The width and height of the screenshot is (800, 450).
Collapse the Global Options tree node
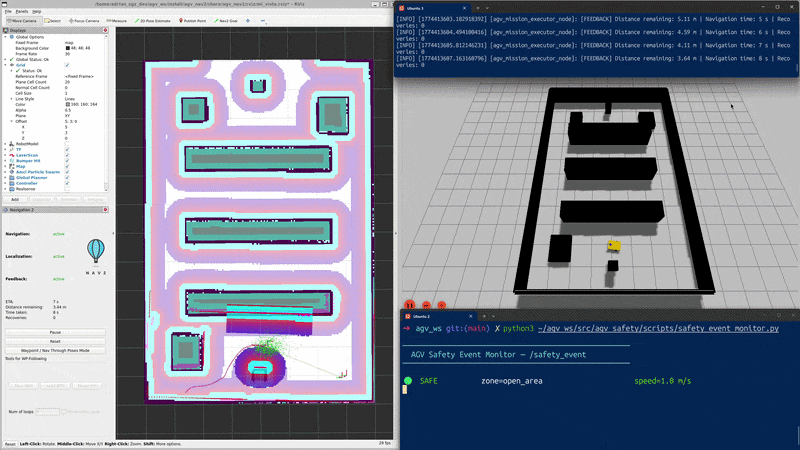pyautogui.click(x=6, y=37)
